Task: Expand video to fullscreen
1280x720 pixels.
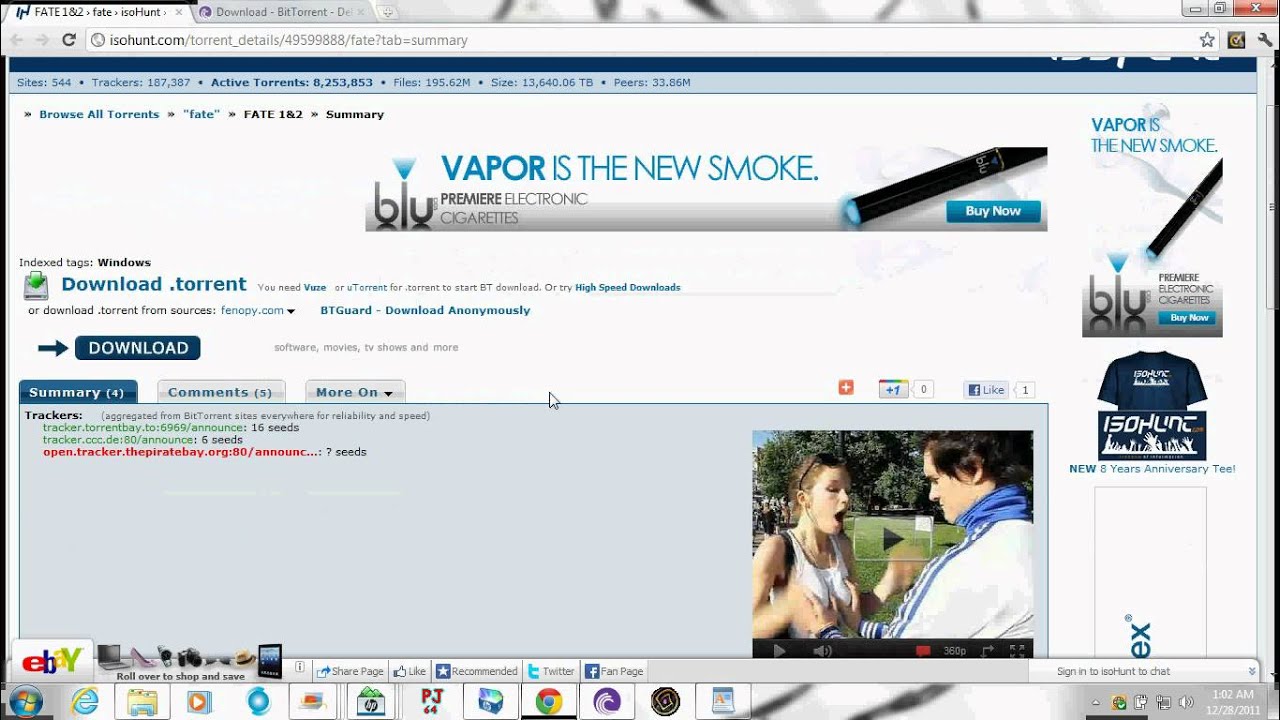Action: point(1017,650)
